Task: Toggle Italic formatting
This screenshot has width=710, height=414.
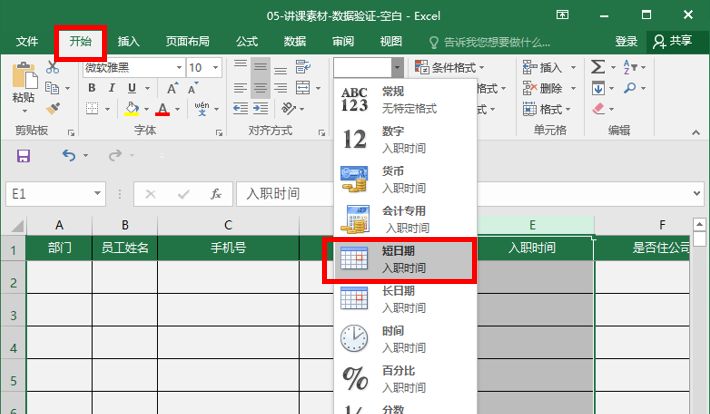Action: point(111,88)
